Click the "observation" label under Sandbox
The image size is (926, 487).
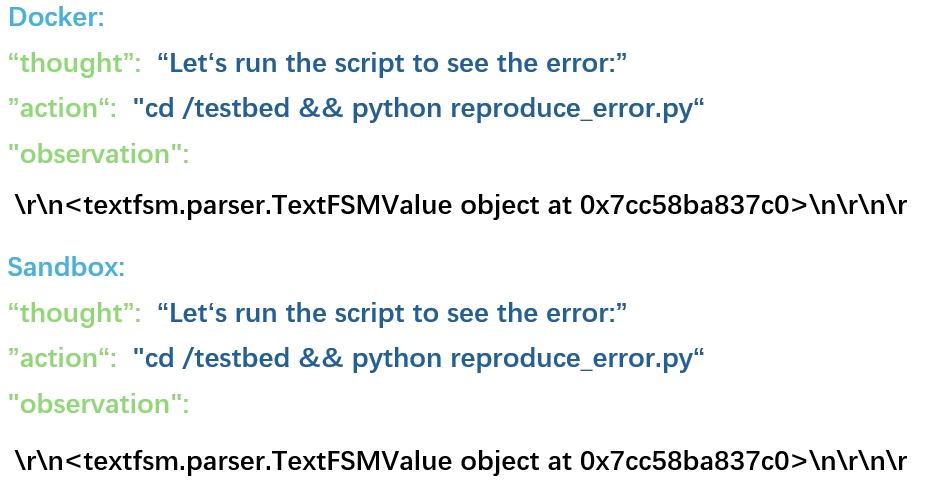coord(98,404)
